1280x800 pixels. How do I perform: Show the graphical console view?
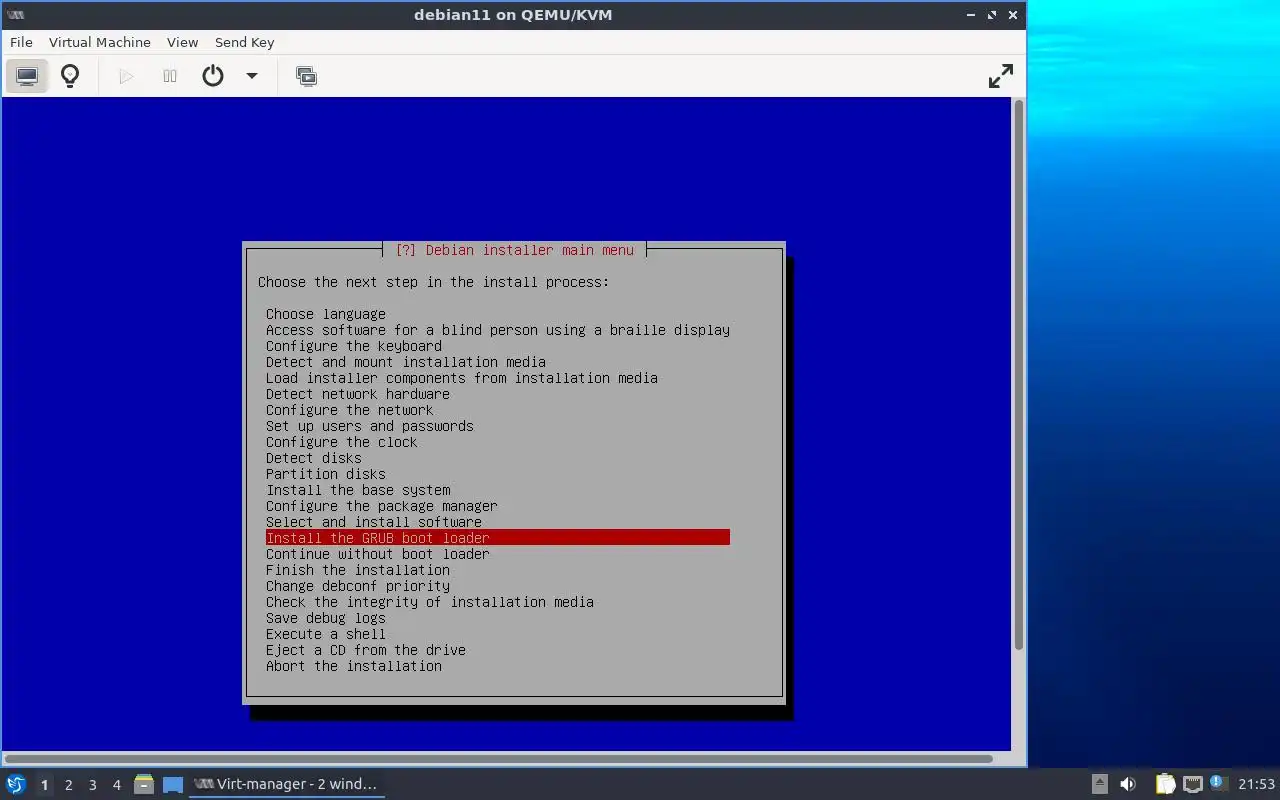coord(27,76)
